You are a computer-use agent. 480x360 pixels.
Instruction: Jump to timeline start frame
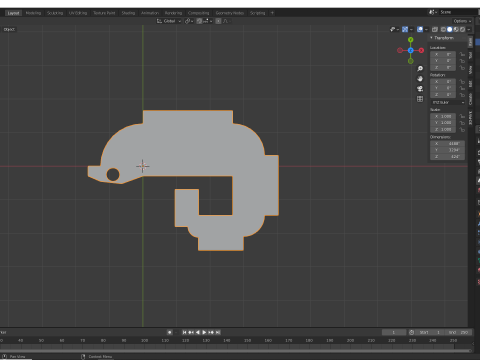point(184,332)
